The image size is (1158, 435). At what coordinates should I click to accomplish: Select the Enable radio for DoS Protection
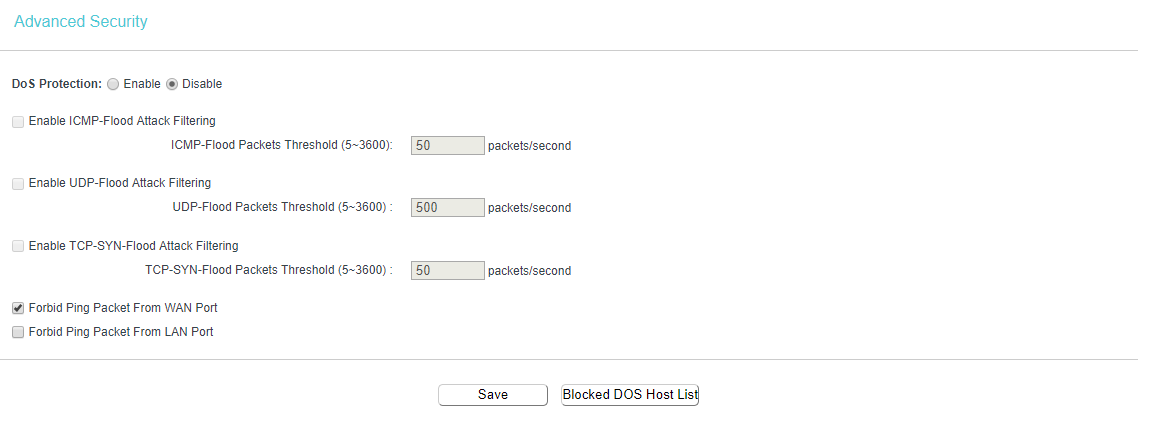(x=113, y=84)
